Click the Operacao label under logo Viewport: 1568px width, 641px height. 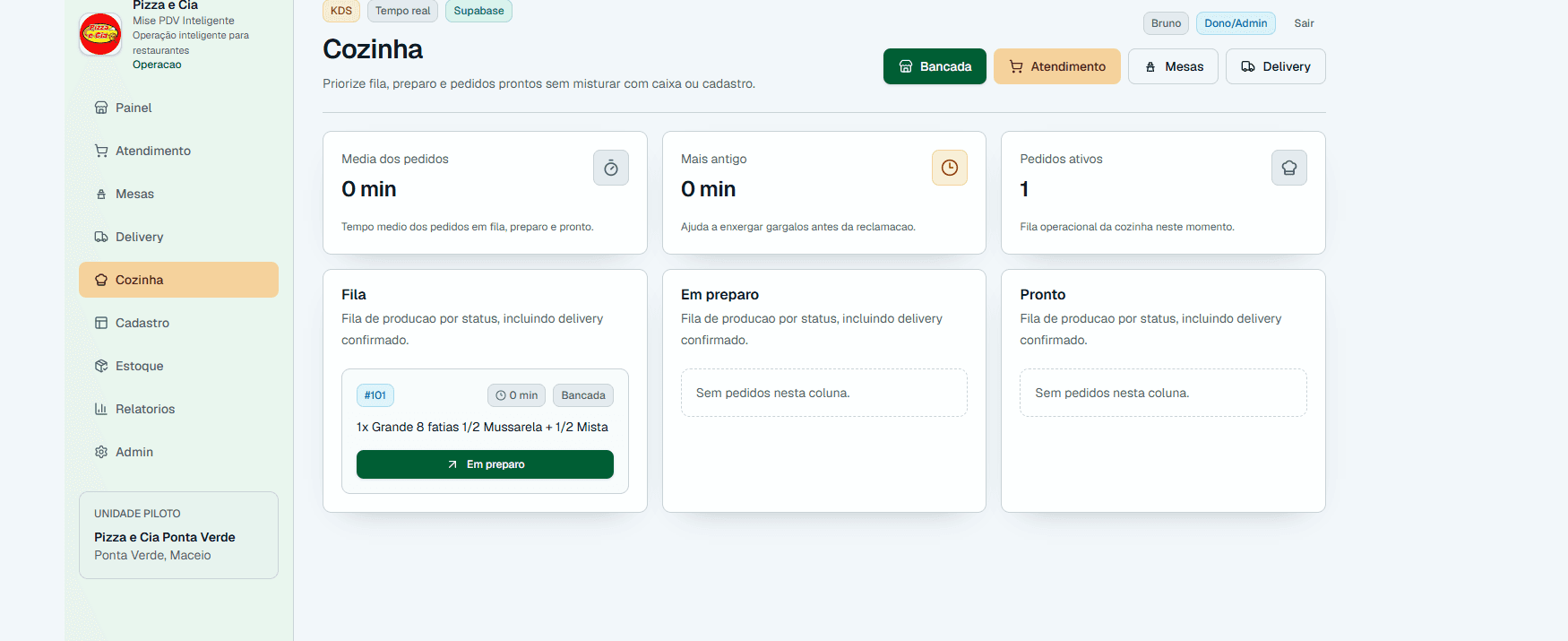(157, 65)
